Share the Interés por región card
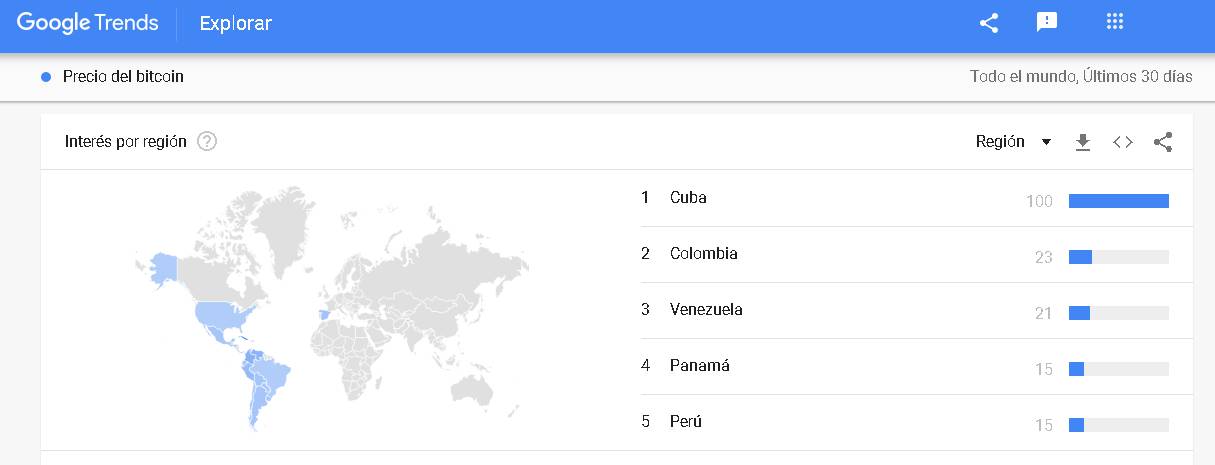This screenshot has height=465, width=1215. (1163, 142)
